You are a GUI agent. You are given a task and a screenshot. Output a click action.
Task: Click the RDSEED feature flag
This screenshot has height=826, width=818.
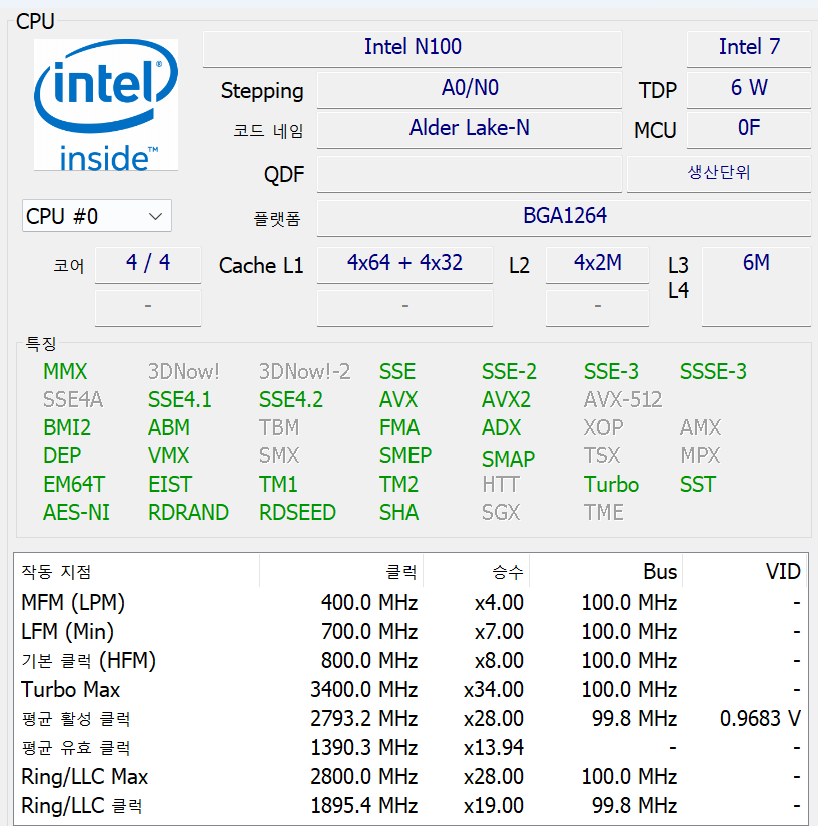pos(297,513)
